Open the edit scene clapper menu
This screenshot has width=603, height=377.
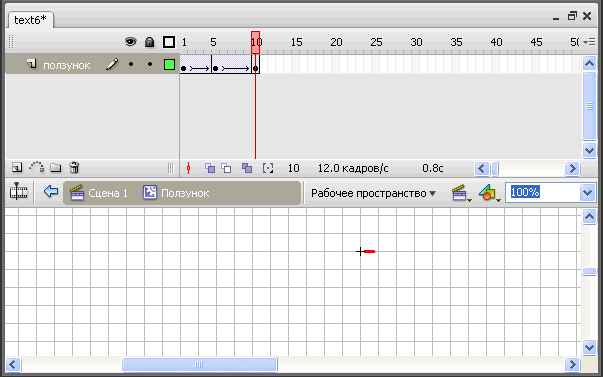pyautogui.click(x=461, y=193)
